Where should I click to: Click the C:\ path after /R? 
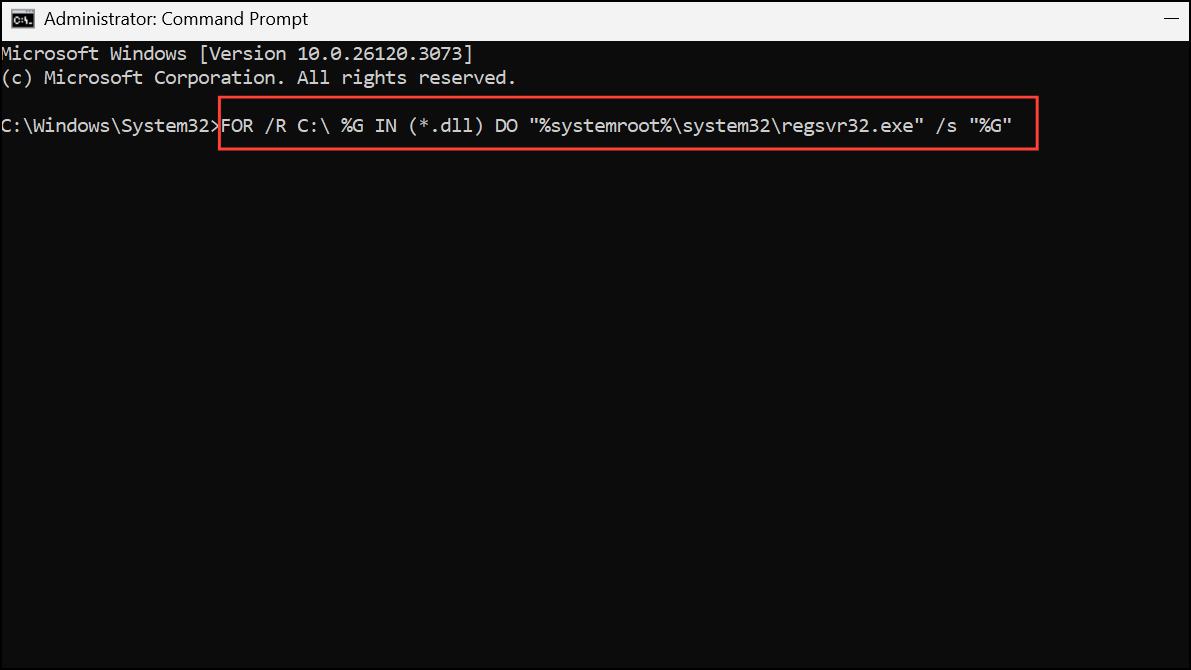315,126
